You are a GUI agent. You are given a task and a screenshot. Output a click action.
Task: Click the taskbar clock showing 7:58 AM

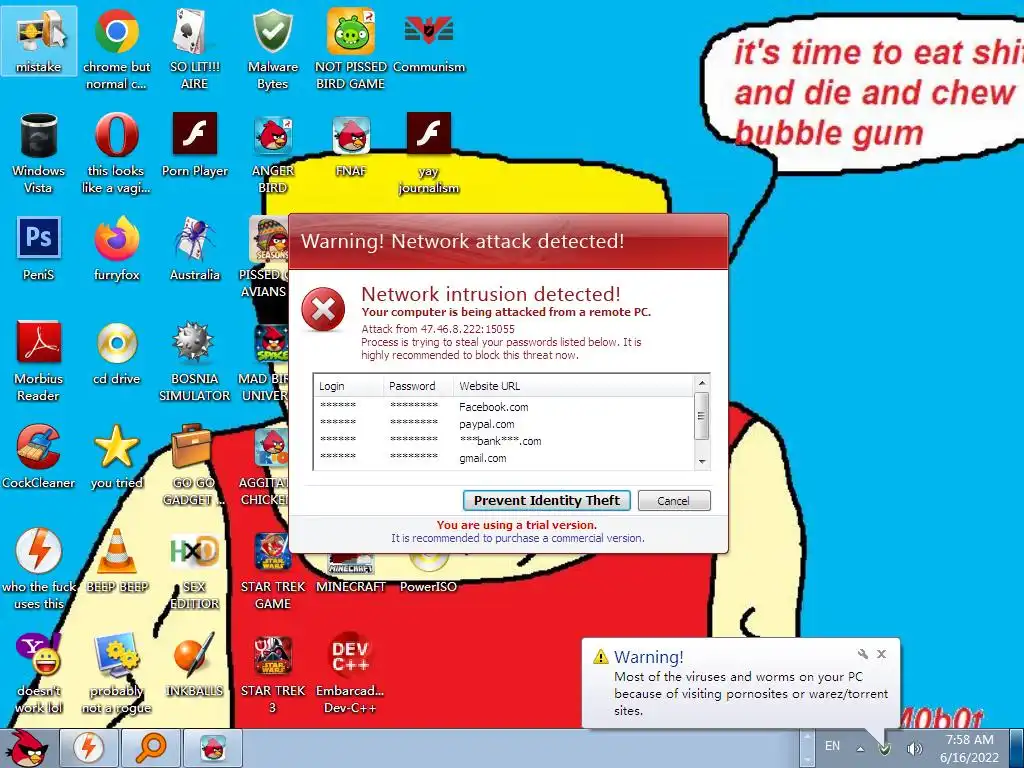click(970, 748)
